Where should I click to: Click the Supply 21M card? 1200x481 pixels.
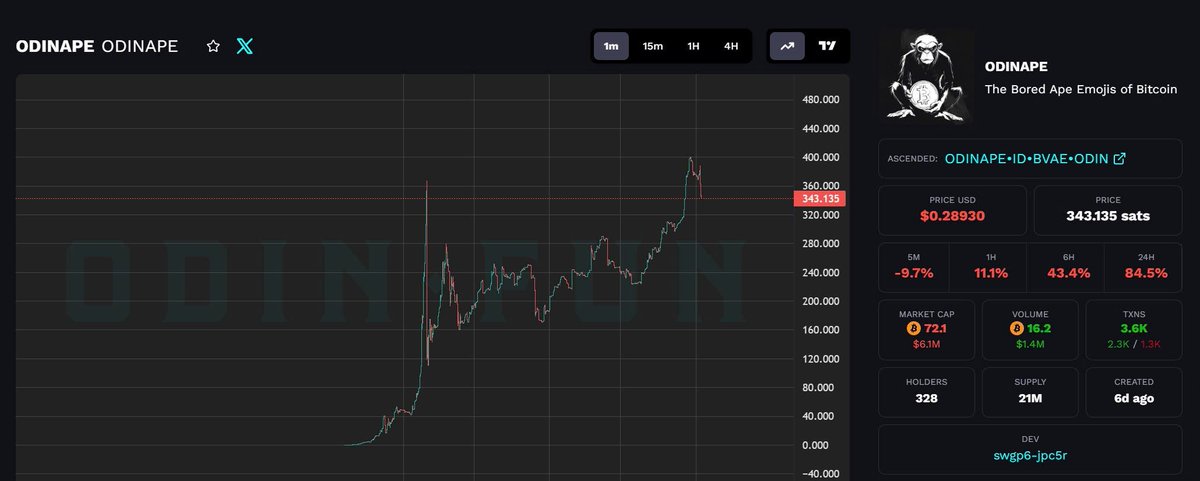(x=1030, y=392)
